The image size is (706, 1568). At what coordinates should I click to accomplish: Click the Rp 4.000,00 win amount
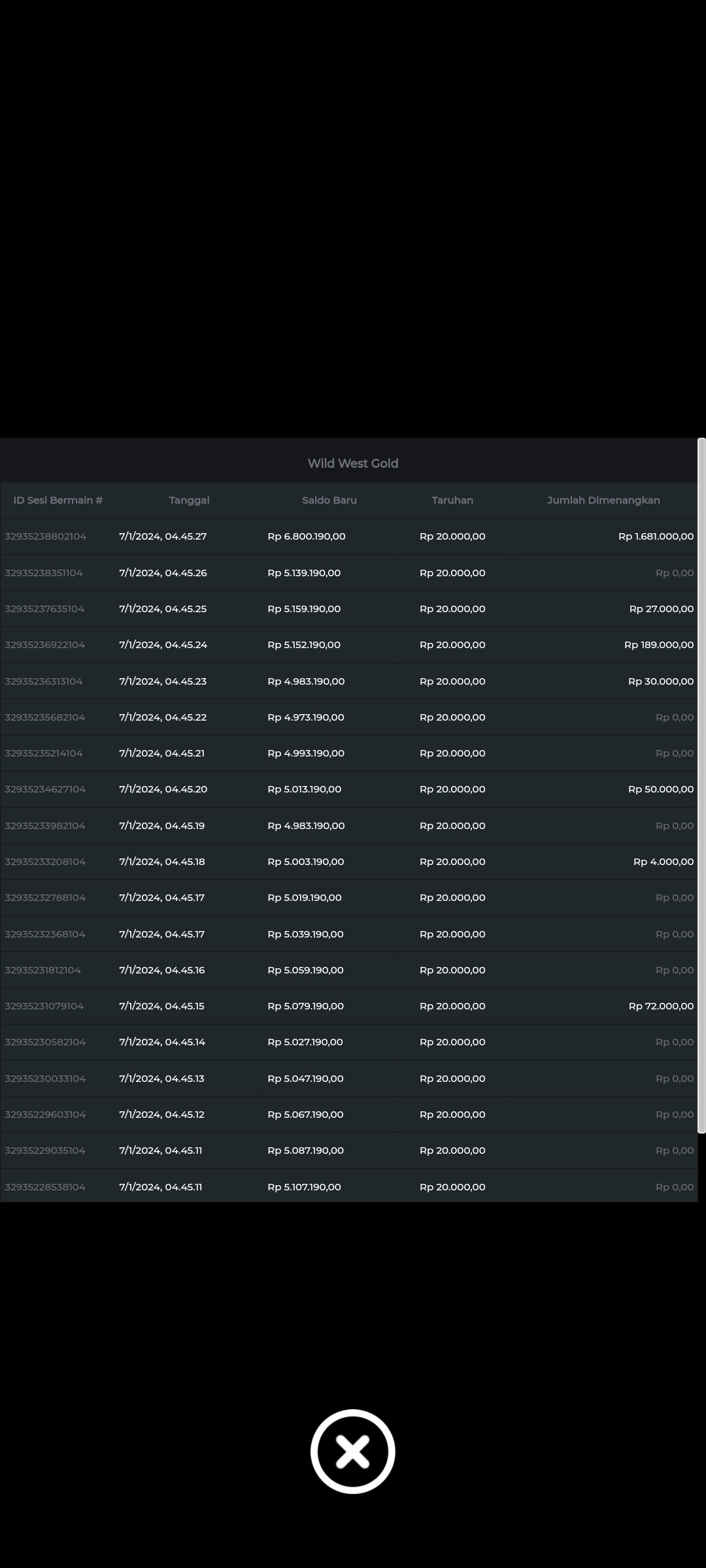(663, 862)
